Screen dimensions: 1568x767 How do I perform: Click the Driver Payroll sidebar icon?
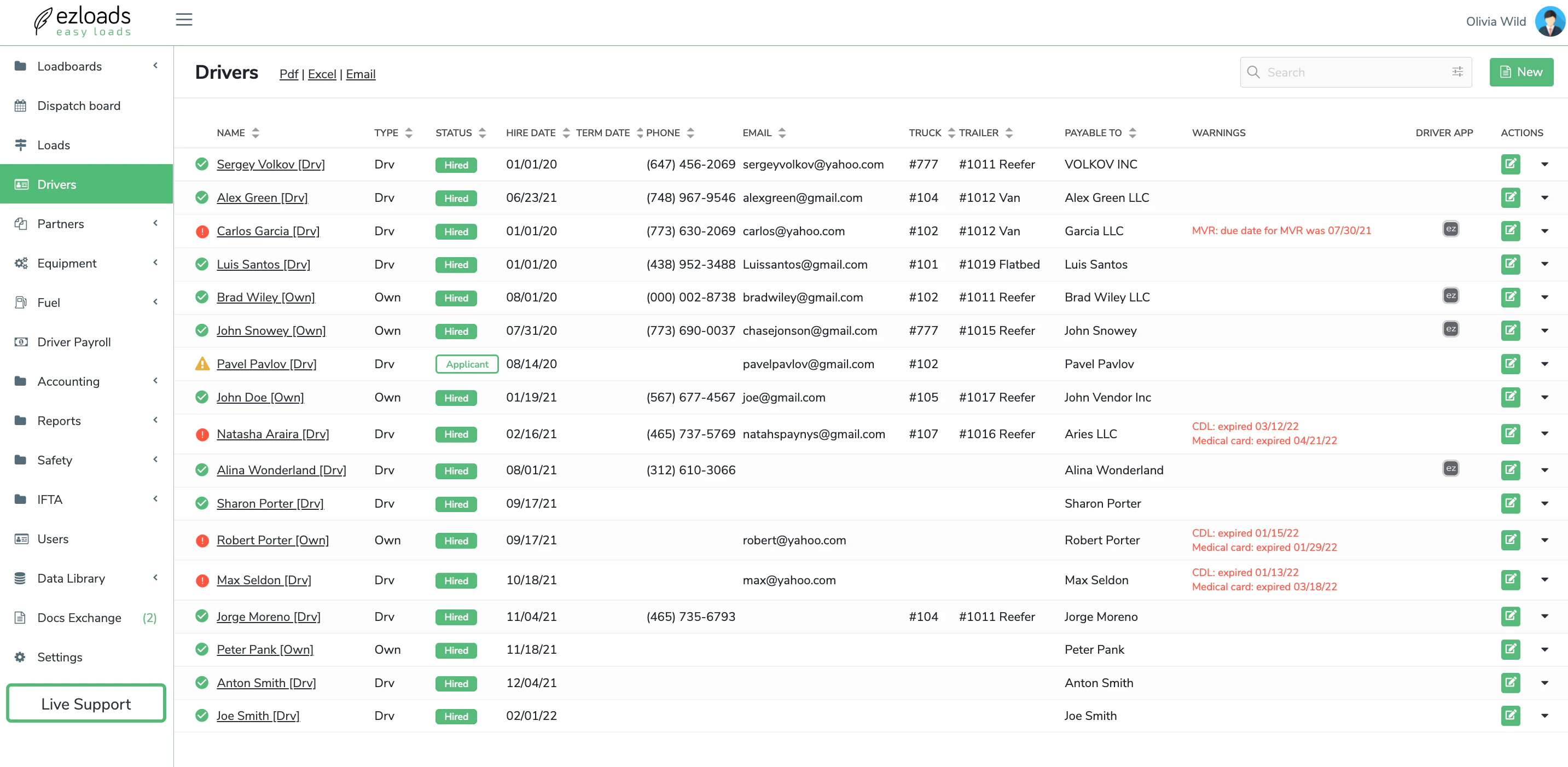coord(20,341)
